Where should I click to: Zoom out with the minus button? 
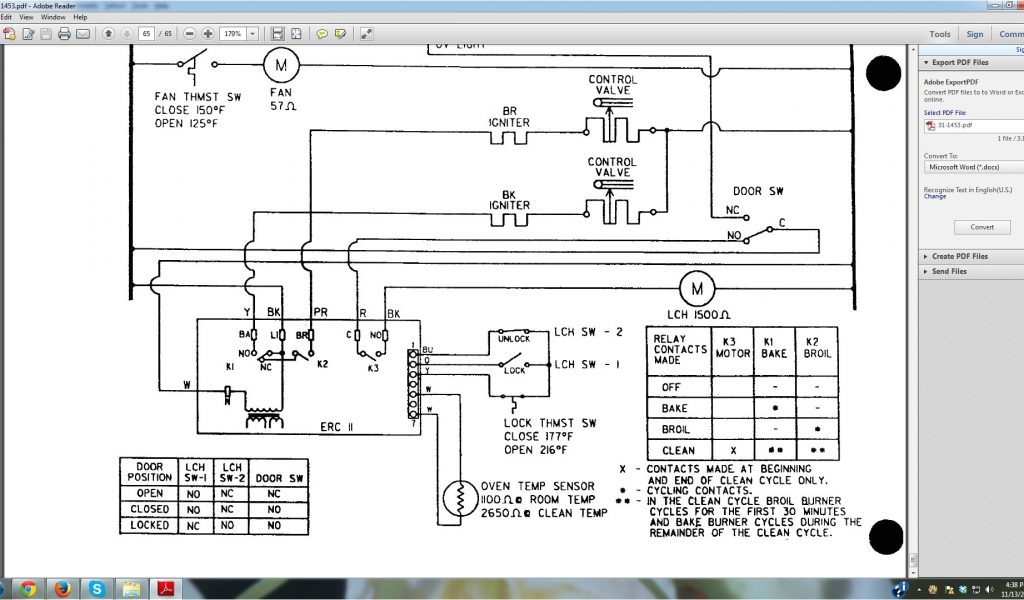click(189, 34)
